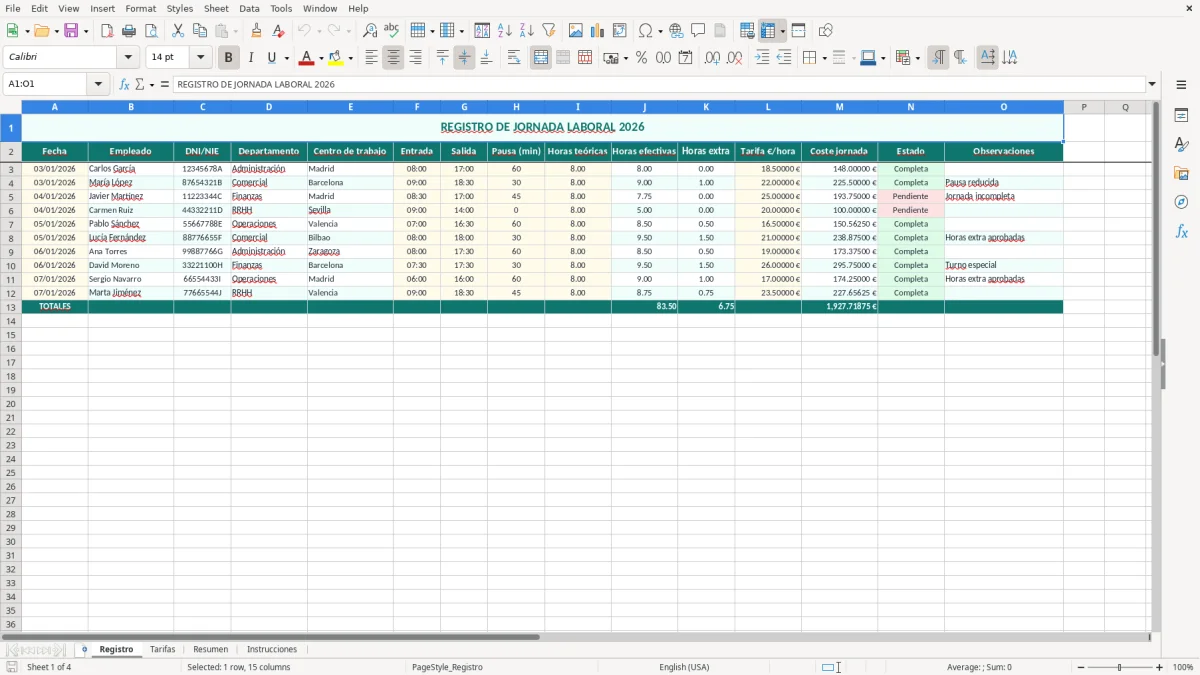The height and width of the screenshot is (675, 1200).
Task: Open Borders dropdown arrow
Action: [x=823, y=58]
